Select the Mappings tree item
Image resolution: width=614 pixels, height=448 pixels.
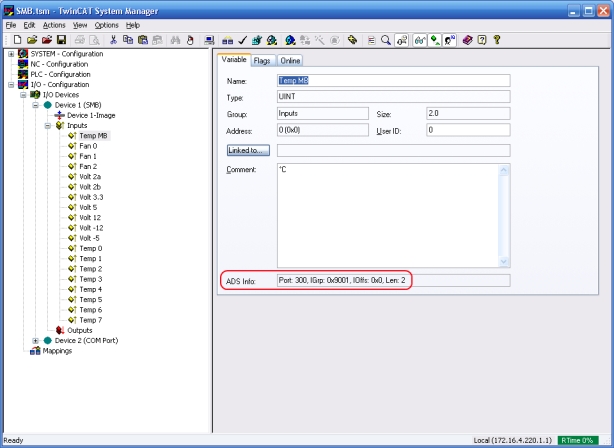[57, 351]
